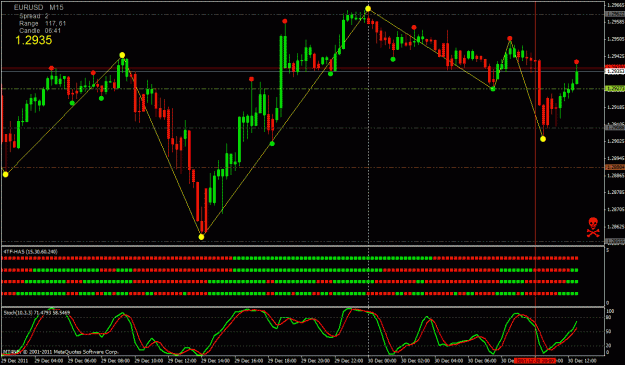Click the Stoch(10,3,3) indicator label
This screenshot has width=625, height=365.
tap(37, 313)
